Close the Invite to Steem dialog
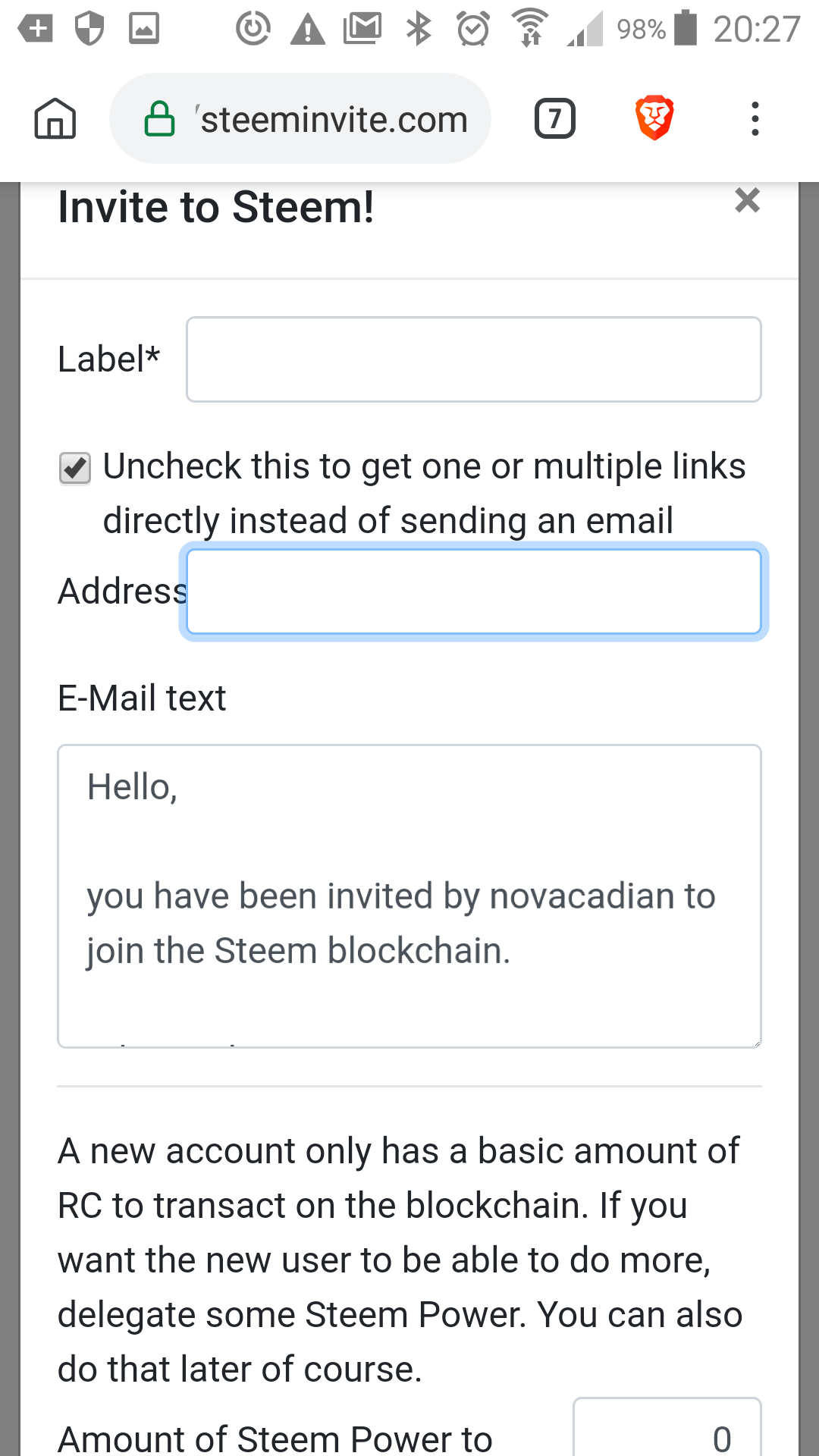Viewport: 819px width, 1456px height. tap(747, 200)
